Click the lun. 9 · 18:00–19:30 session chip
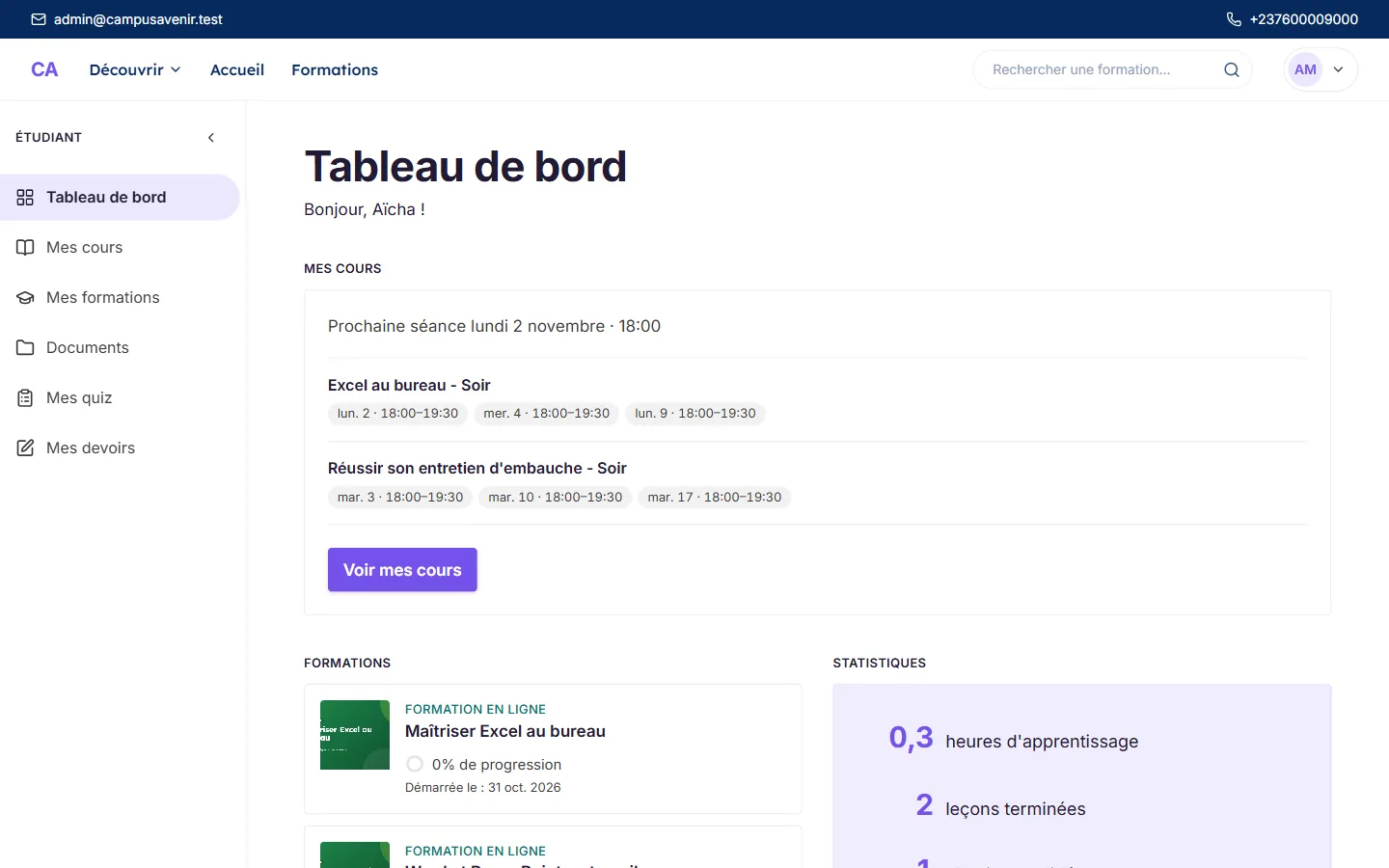This screenshot has height=868, width=1389. pos(695,413)
